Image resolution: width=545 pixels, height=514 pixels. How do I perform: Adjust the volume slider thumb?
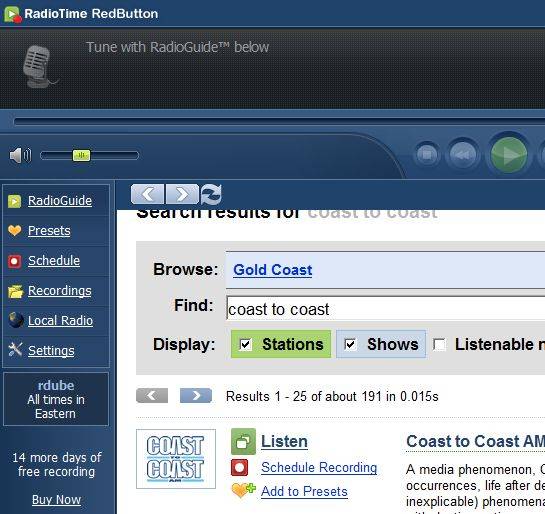[x=81, y=155]
